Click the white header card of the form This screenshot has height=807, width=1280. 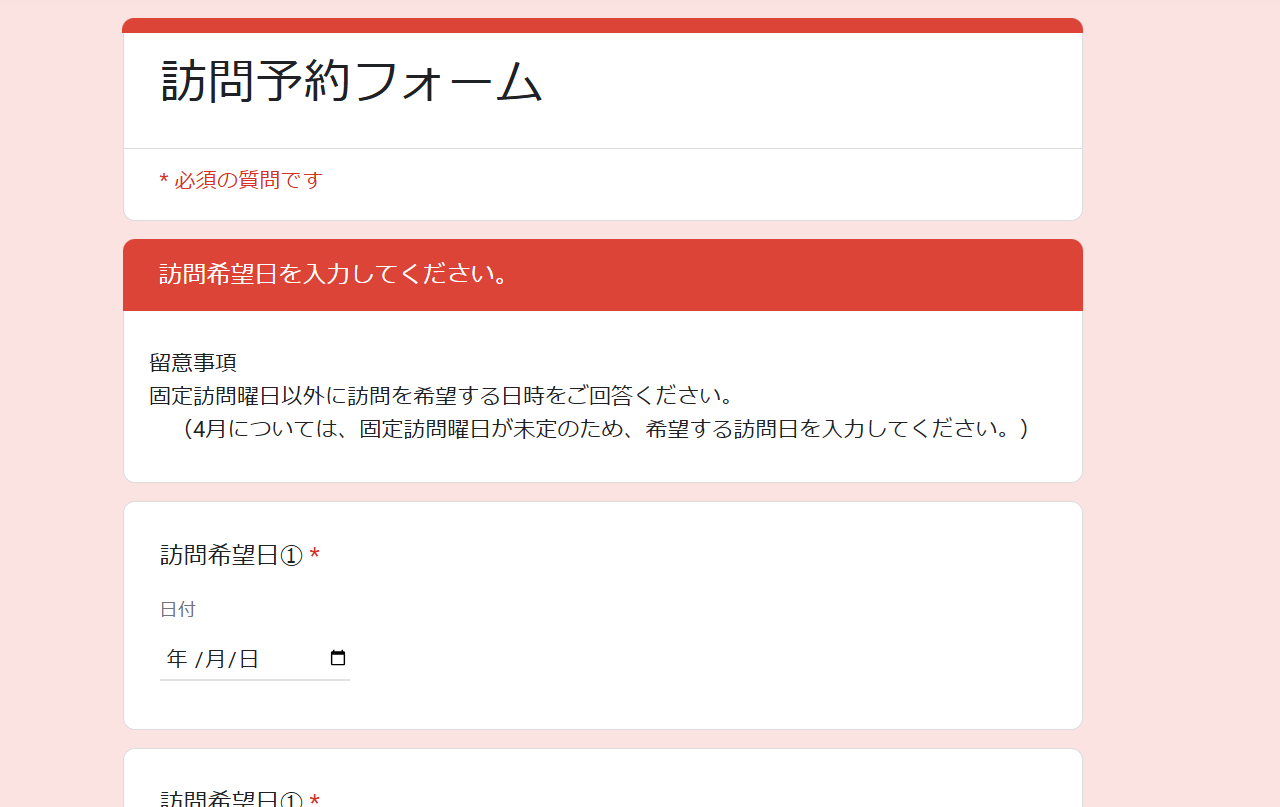pyautogui.click(x=602, y=86)
